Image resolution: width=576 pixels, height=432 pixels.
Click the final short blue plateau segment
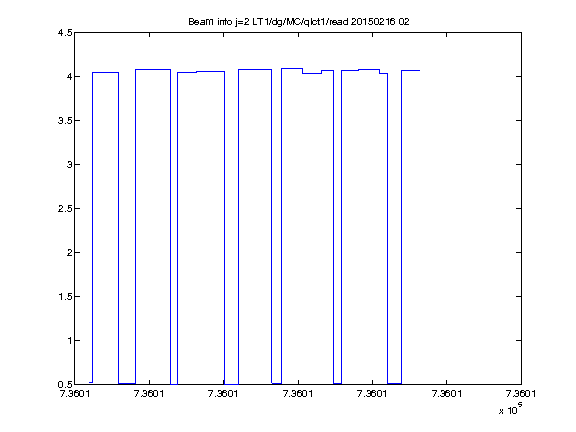tap(411, 70)
